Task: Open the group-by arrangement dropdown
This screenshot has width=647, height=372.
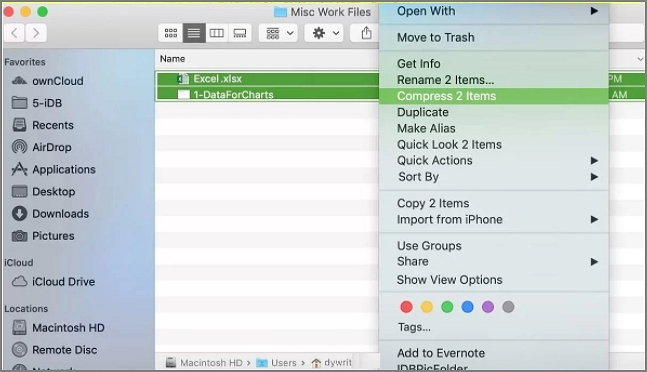Action: coord(279,33)
